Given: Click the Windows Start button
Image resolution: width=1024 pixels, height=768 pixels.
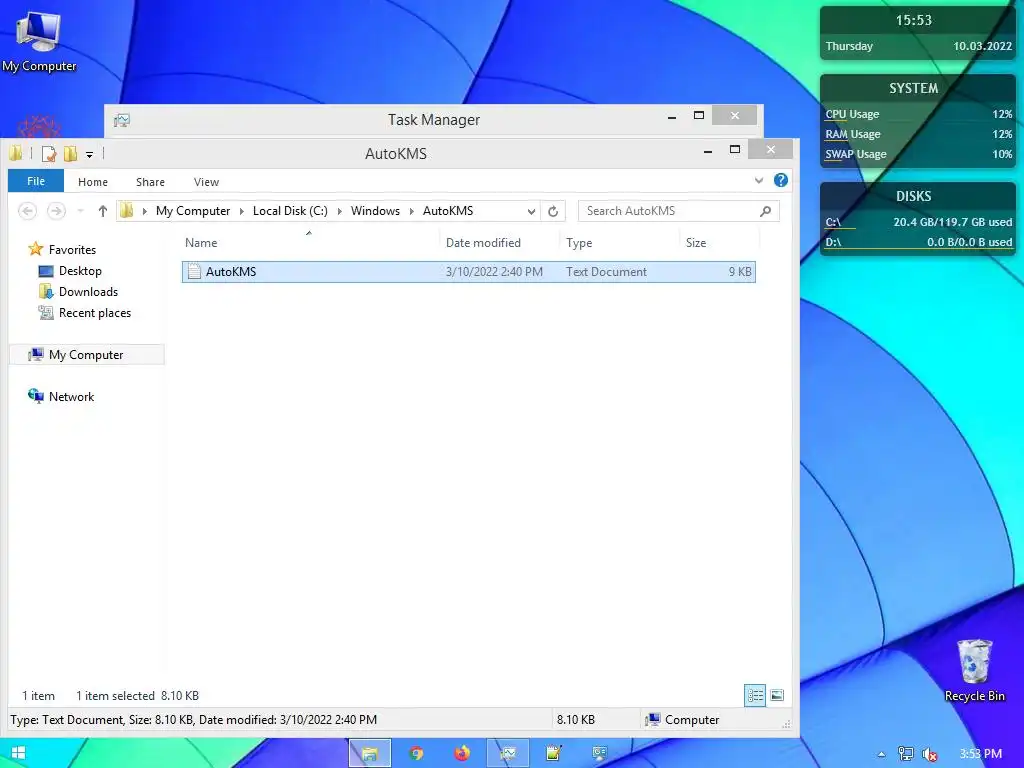Looking at the screenshot, I should (18, 753).
